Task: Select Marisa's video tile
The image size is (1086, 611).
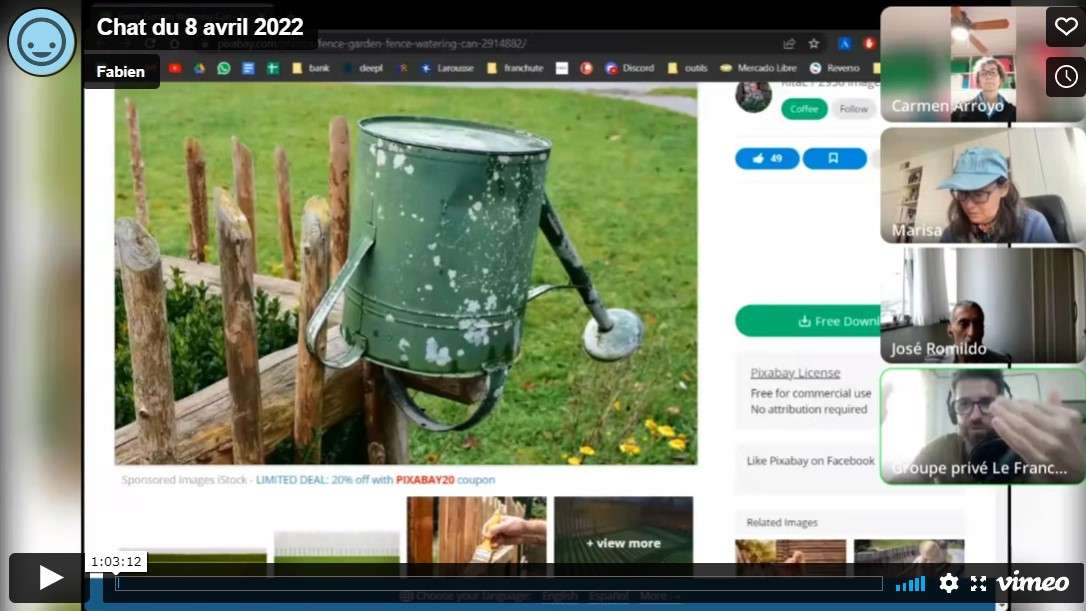Action: 982,185
